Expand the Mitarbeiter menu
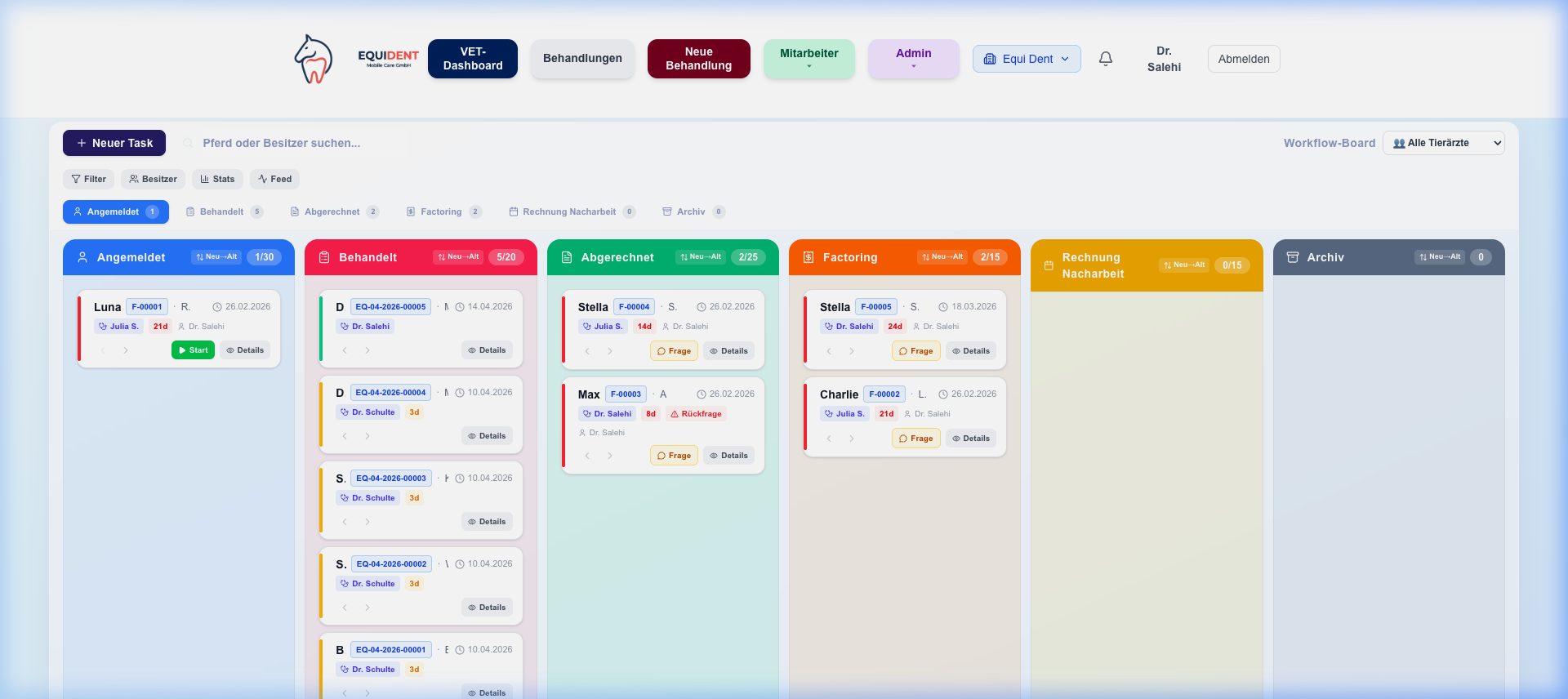 coord(808,59)
